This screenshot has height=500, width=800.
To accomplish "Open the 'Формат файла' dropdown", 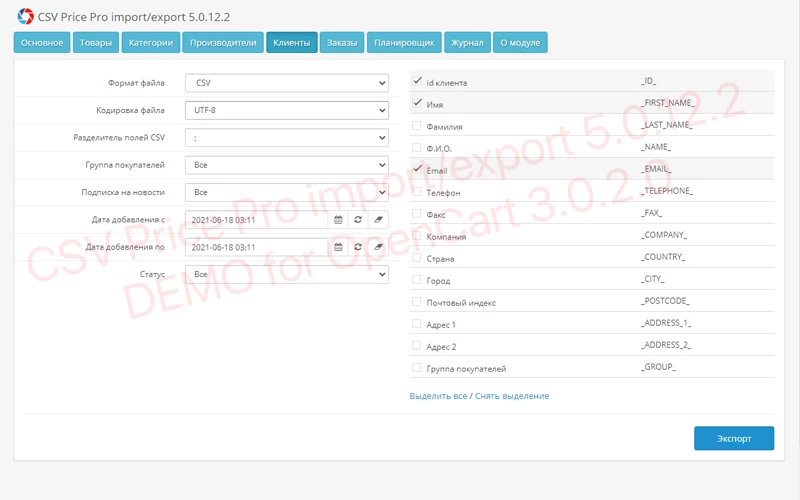I will [x=287, y=83].
